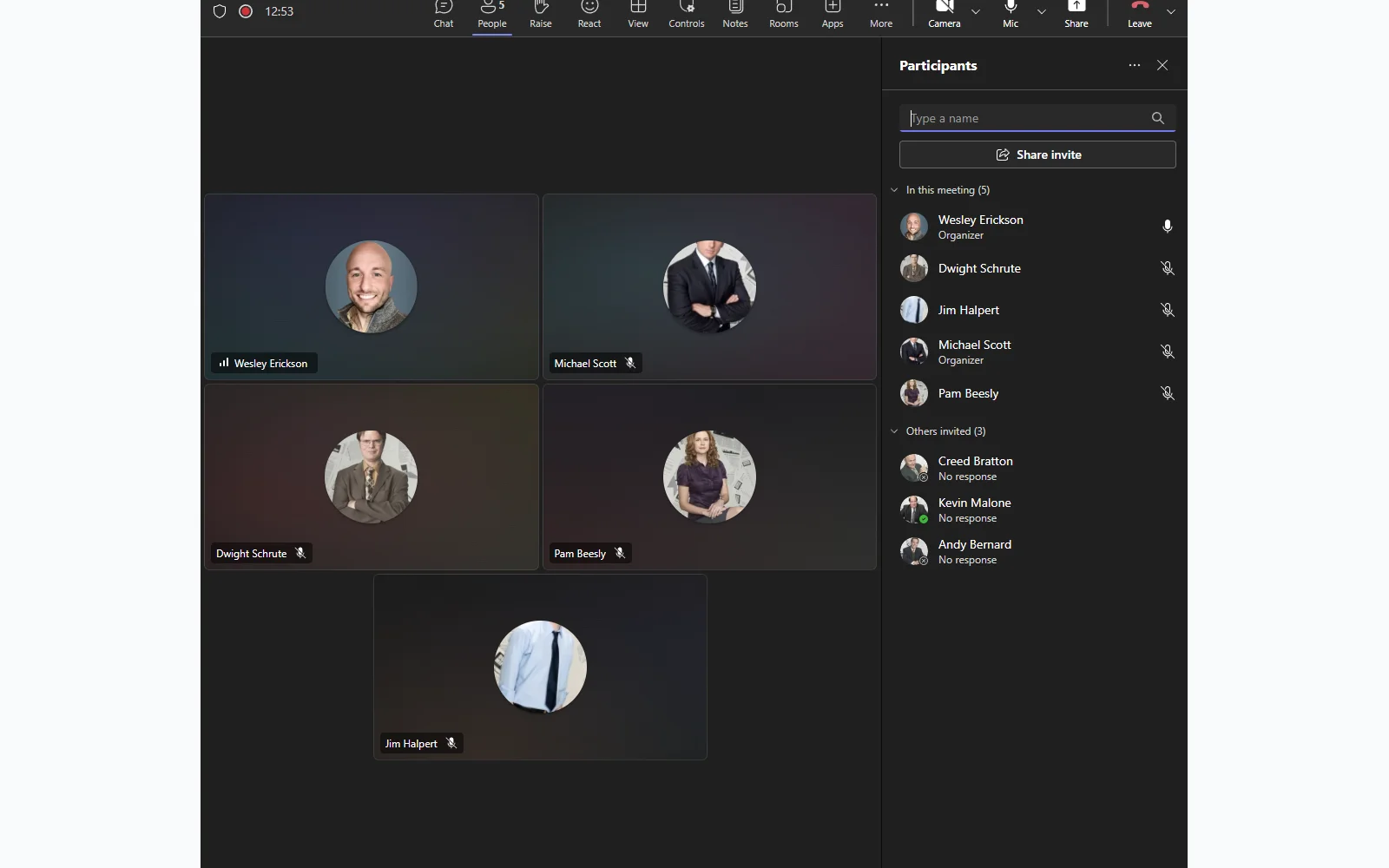This screenshot has width=1389, height=868.
Task: Open breakout Rooms
Action: pos(784,15)
